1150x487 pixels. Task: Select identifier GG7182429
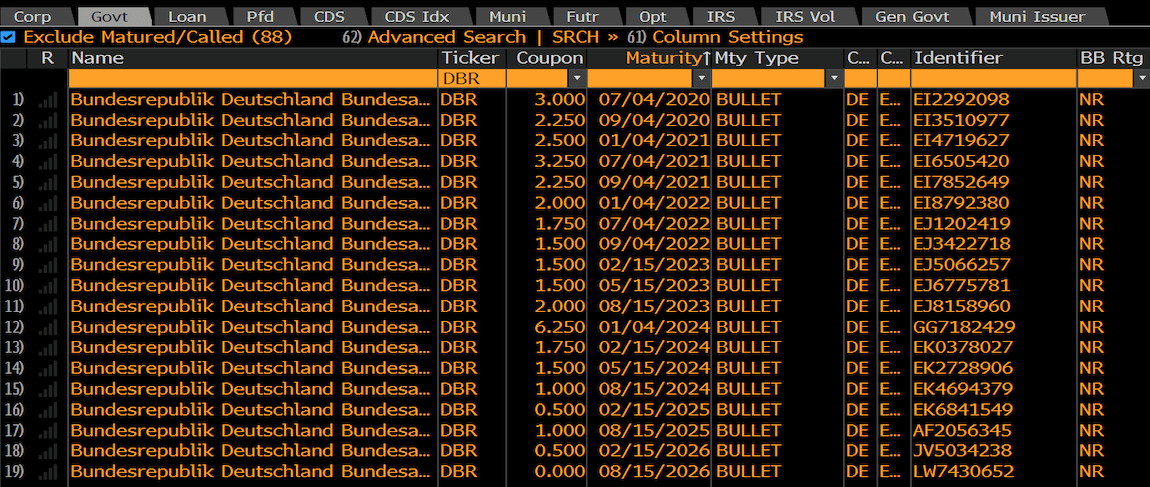[x=964, y=327]
